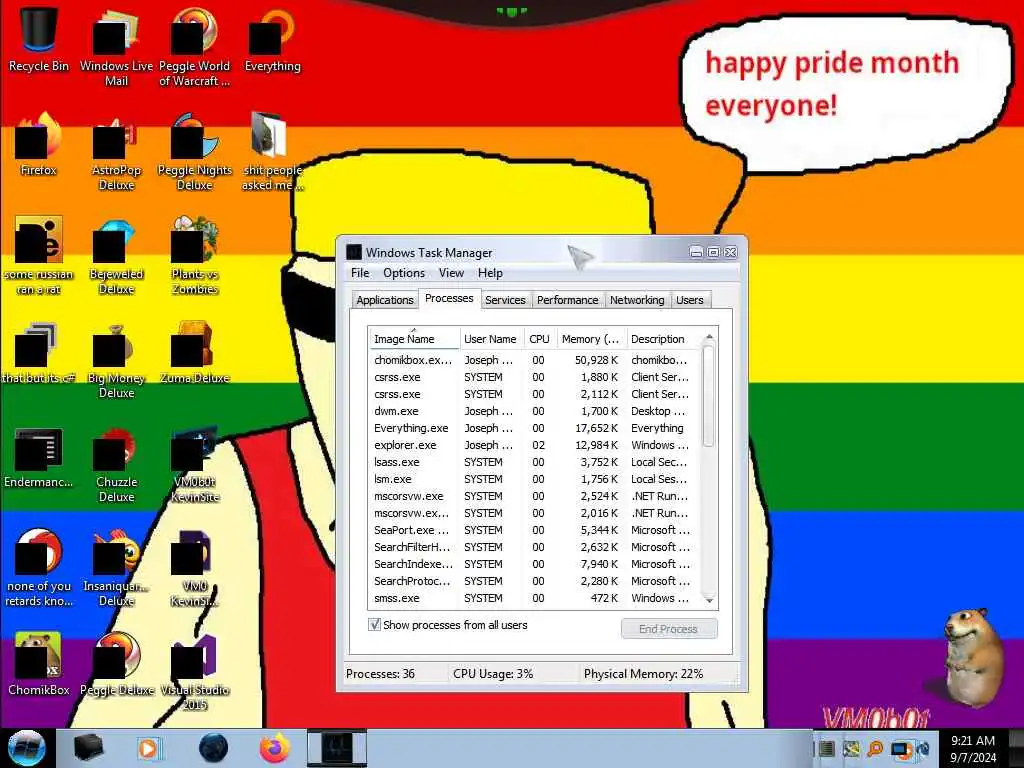The width and height of the screenshot is (1024, 768).
Task: Select Peggle Nights Deluxe desktop icon
Action: tap(195, 152)
